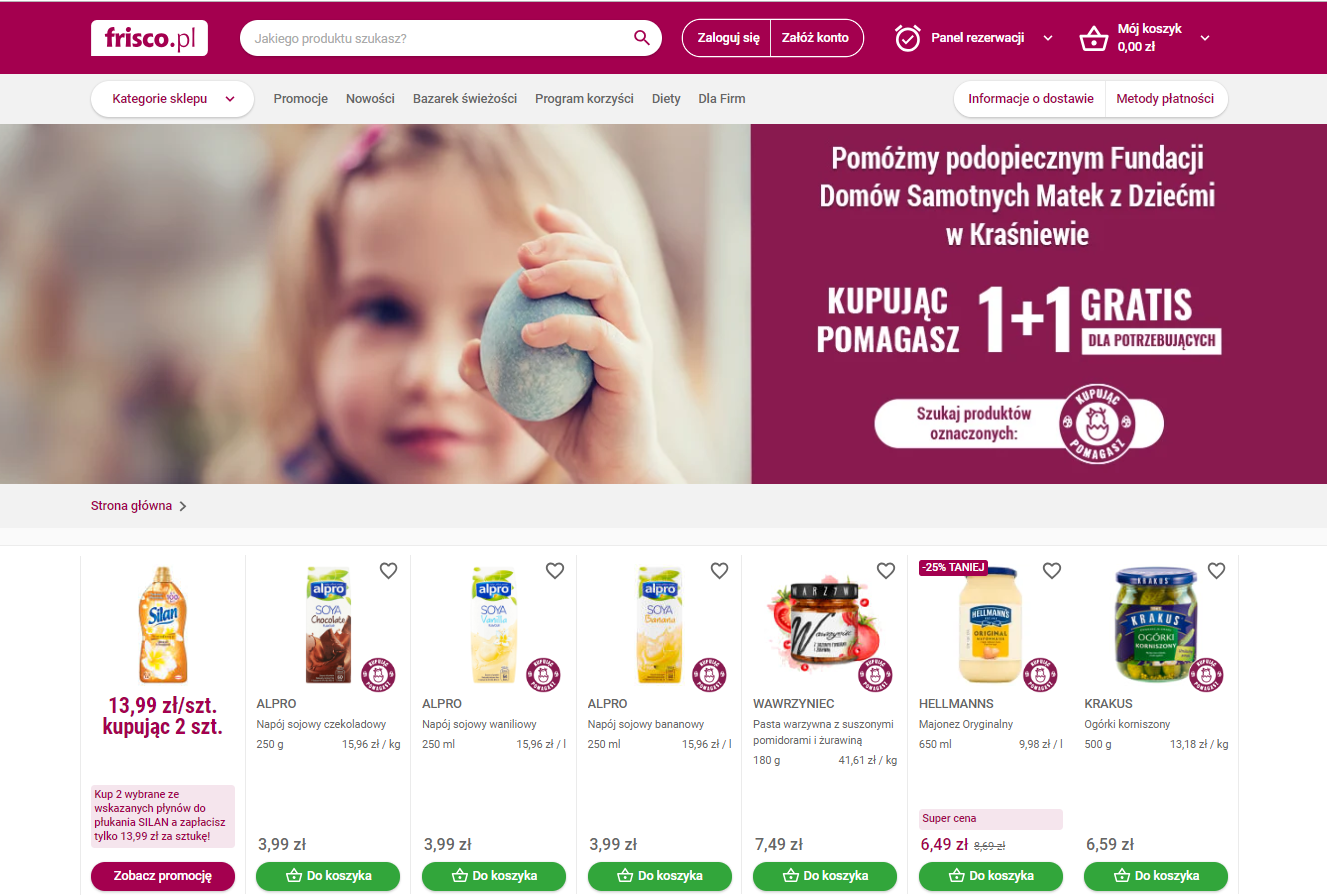
Task: Expand the Kategorie sklepu dropdown
Action: click(x=172, y=99)
